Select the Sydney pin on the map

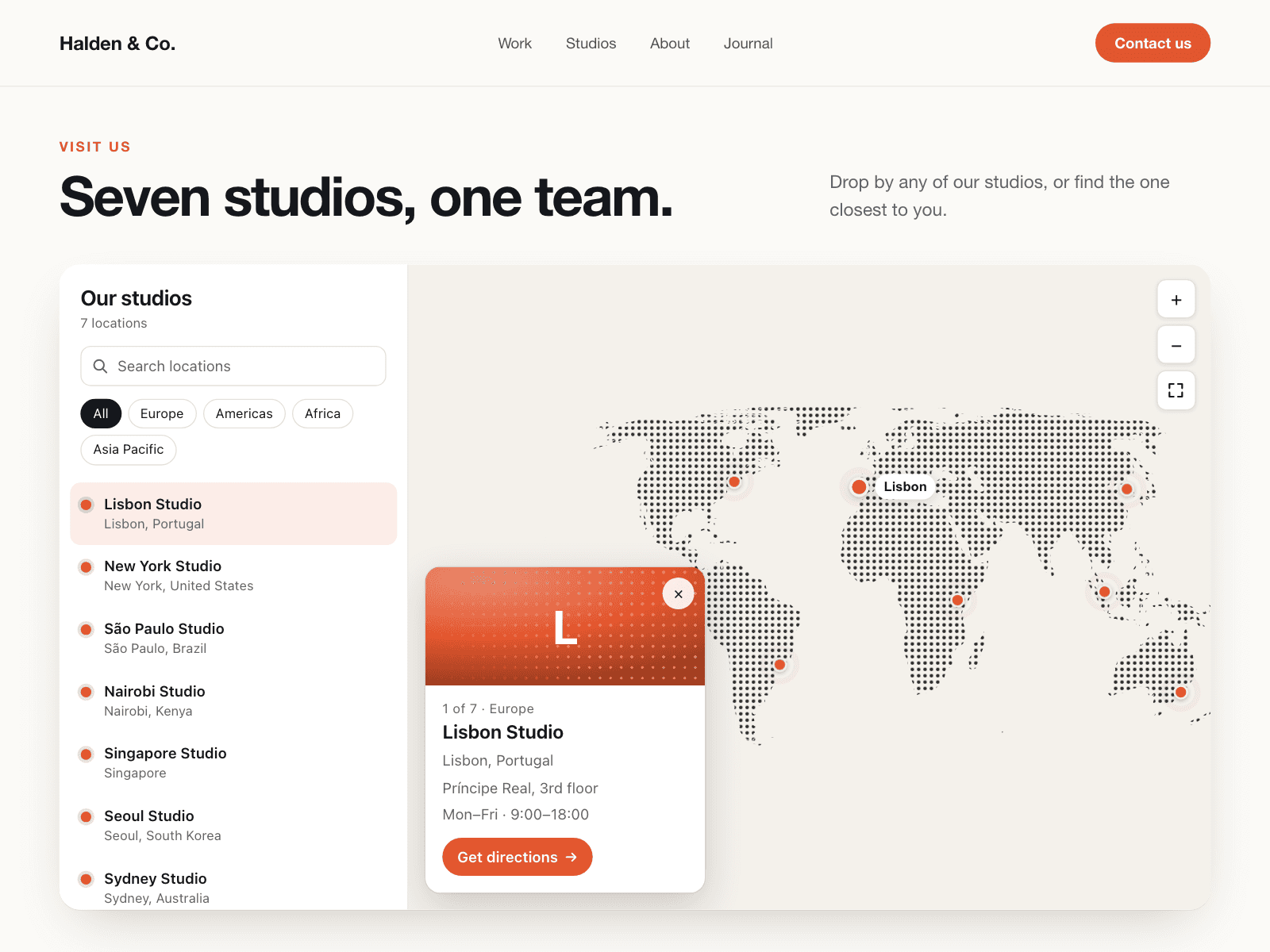pyautogui.click(x=1181, y=693)
